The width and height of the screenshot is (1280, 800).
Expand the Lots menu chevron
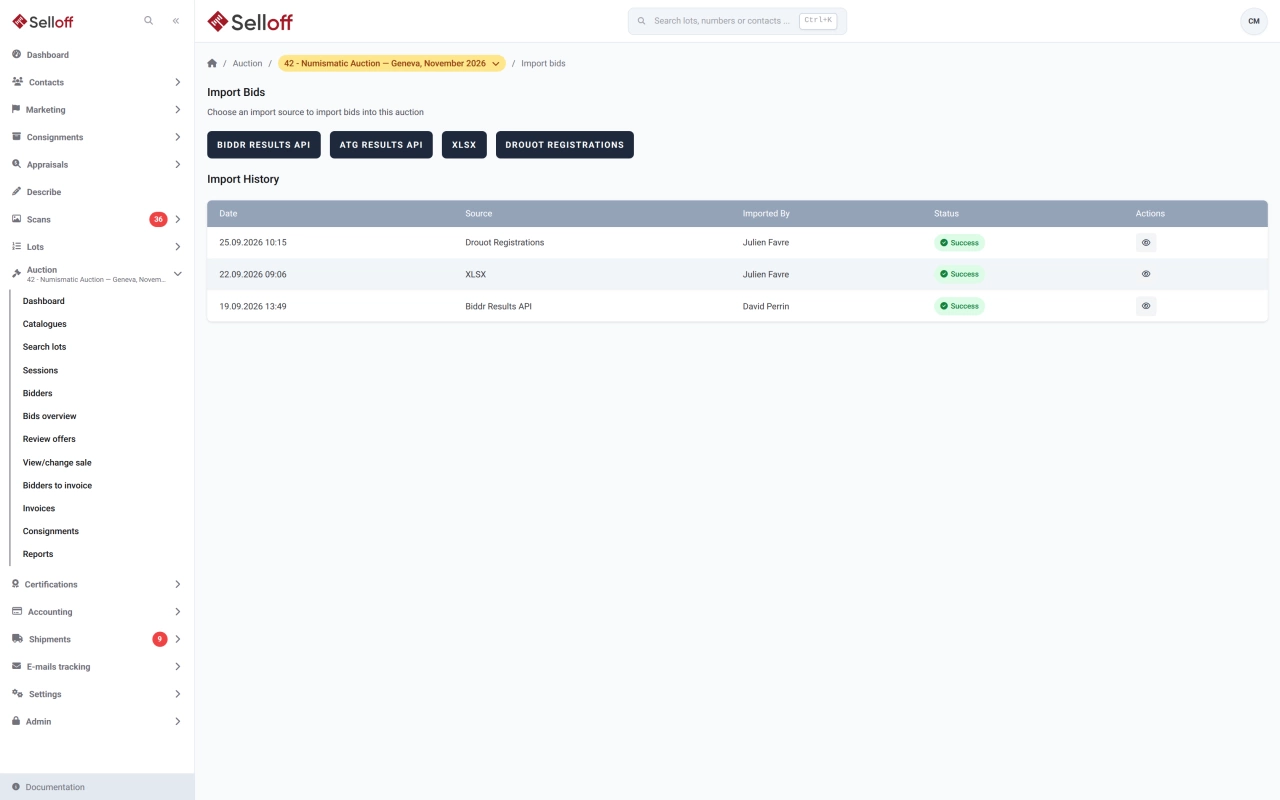click(x=178, y=246)
